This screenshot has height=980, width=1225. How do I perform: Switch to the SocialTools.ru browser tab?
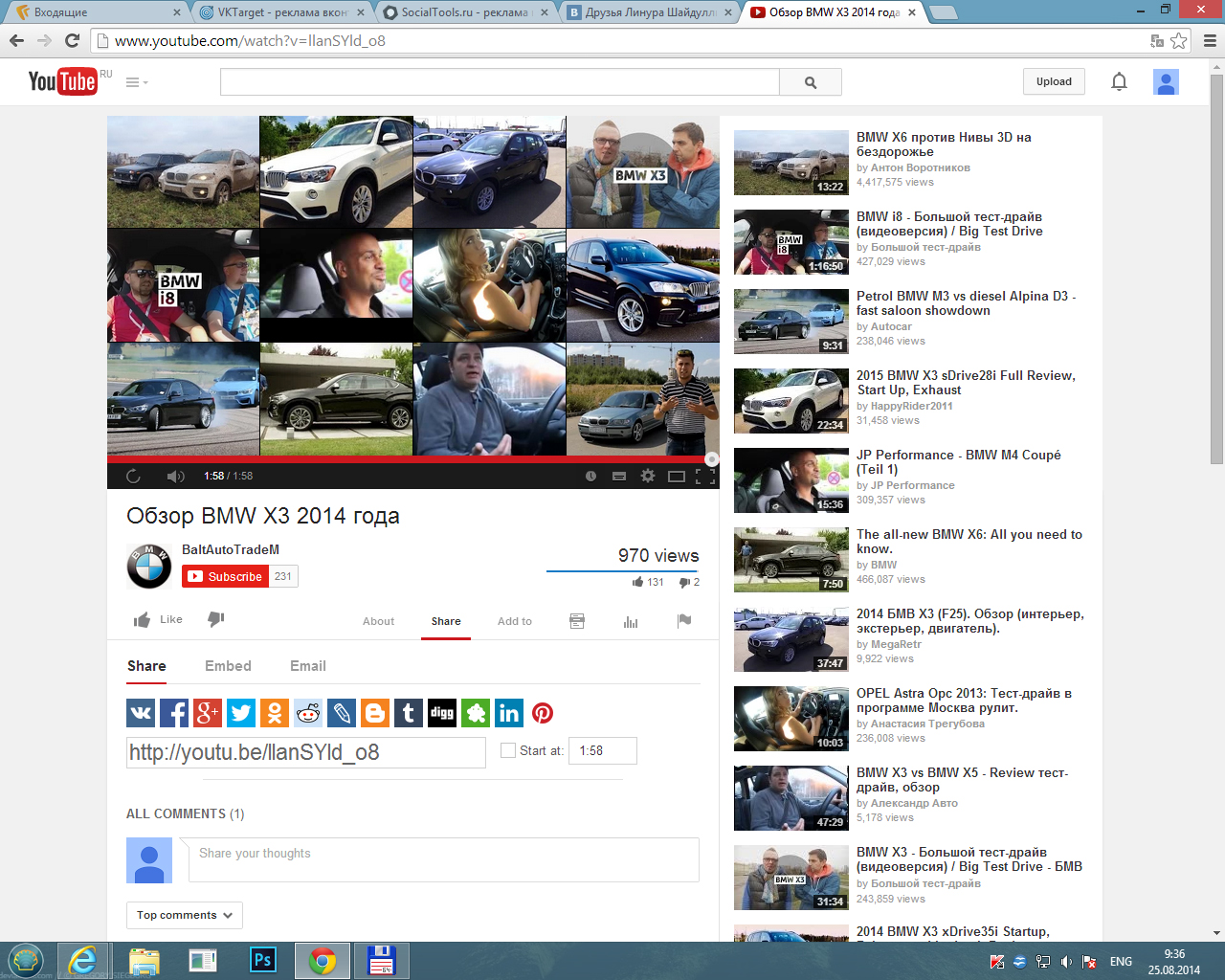(464, 12)
